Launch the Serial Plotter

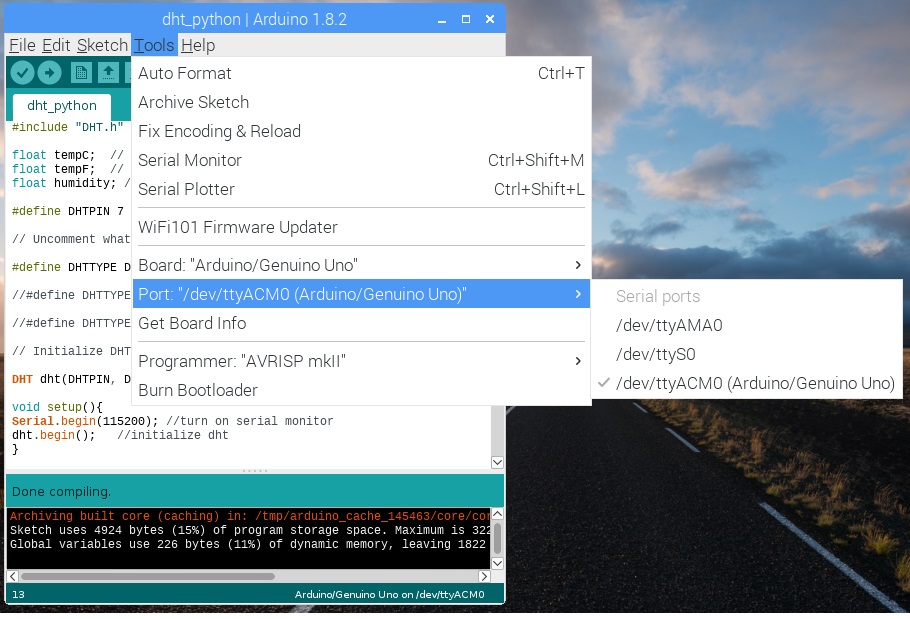tap(361, 189)
